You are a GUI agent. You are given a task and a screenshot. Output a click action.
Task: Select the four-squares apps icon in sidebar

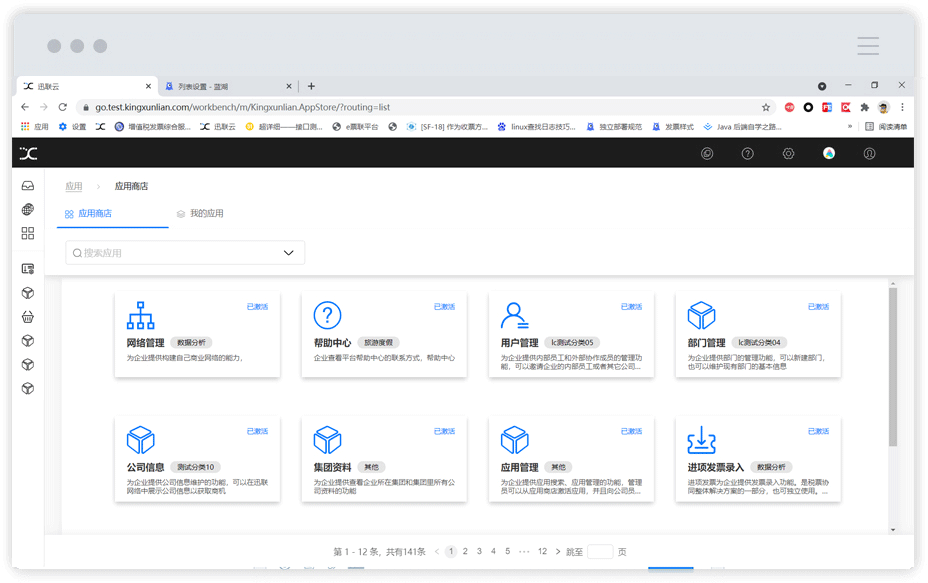tap(28, 233)
